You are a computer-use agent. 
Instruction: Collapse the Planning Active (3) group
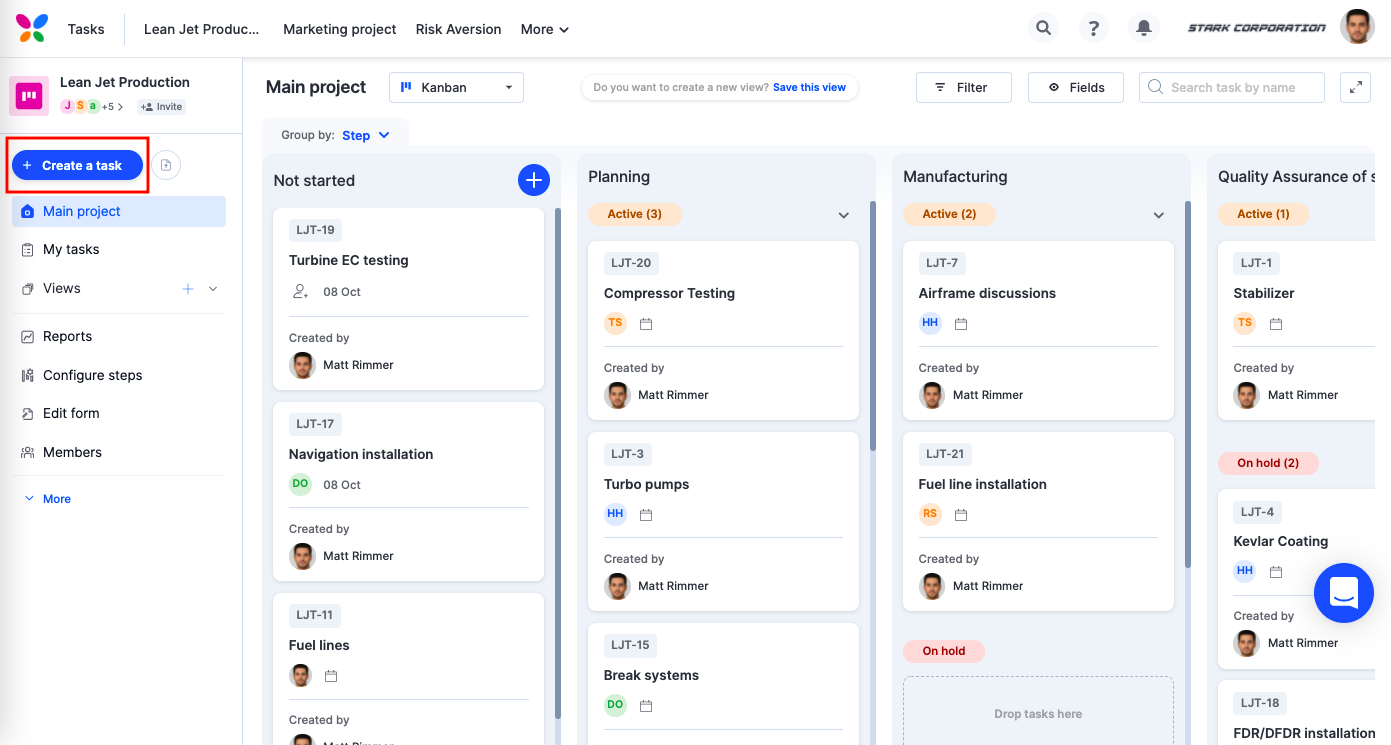pyautogui.click(x=844, y=215)
